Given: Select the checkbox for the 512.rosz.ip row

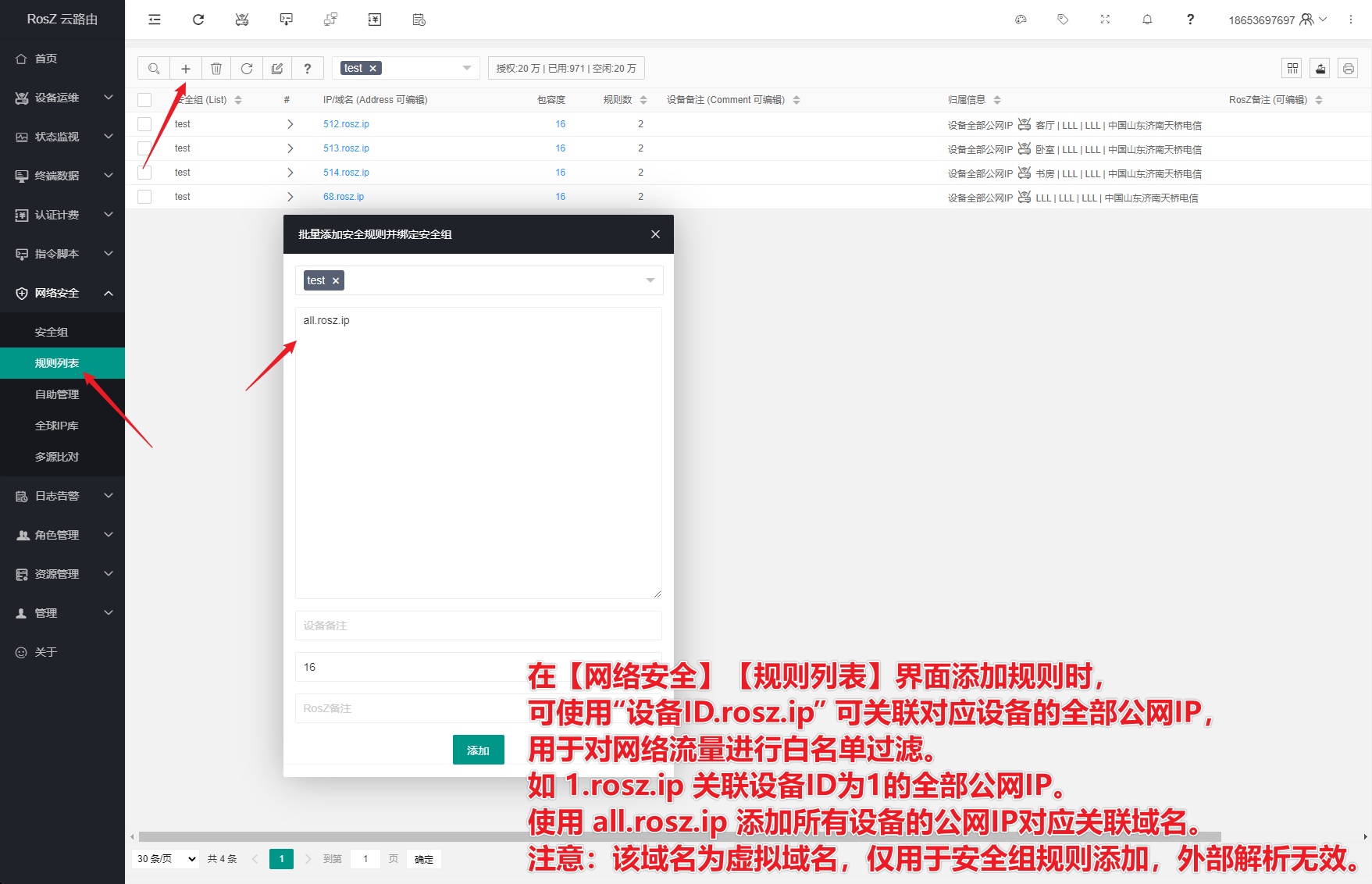Looking at the screenshot, I should (144, 123).
